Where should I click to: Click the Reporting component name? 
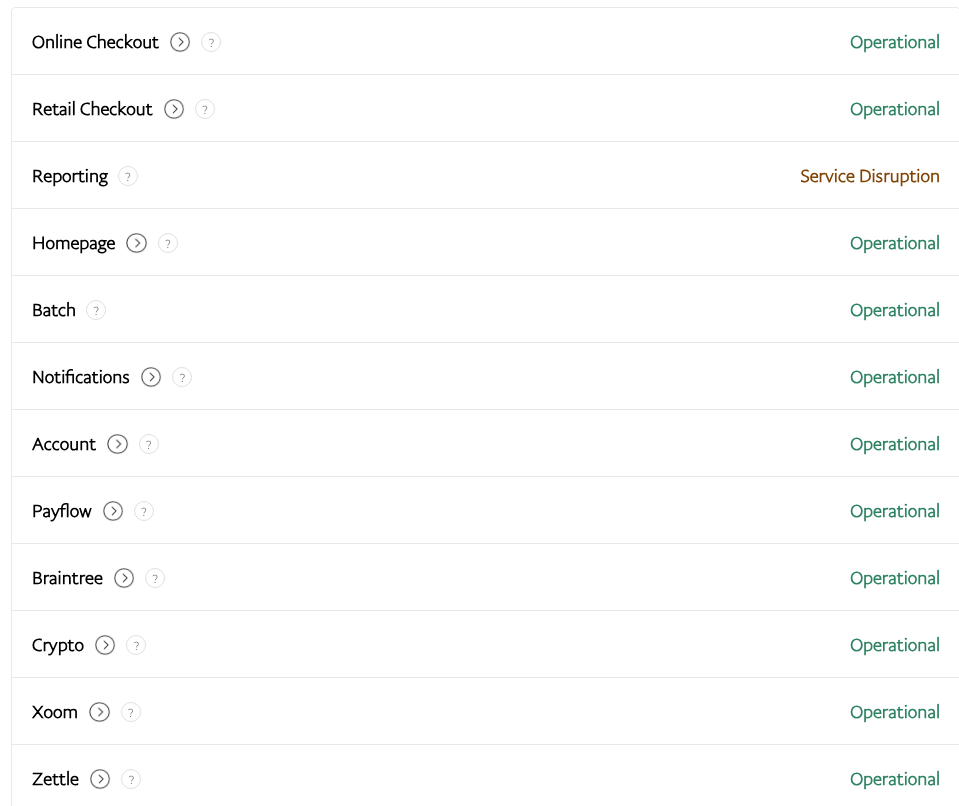click(x=70, y=177)
